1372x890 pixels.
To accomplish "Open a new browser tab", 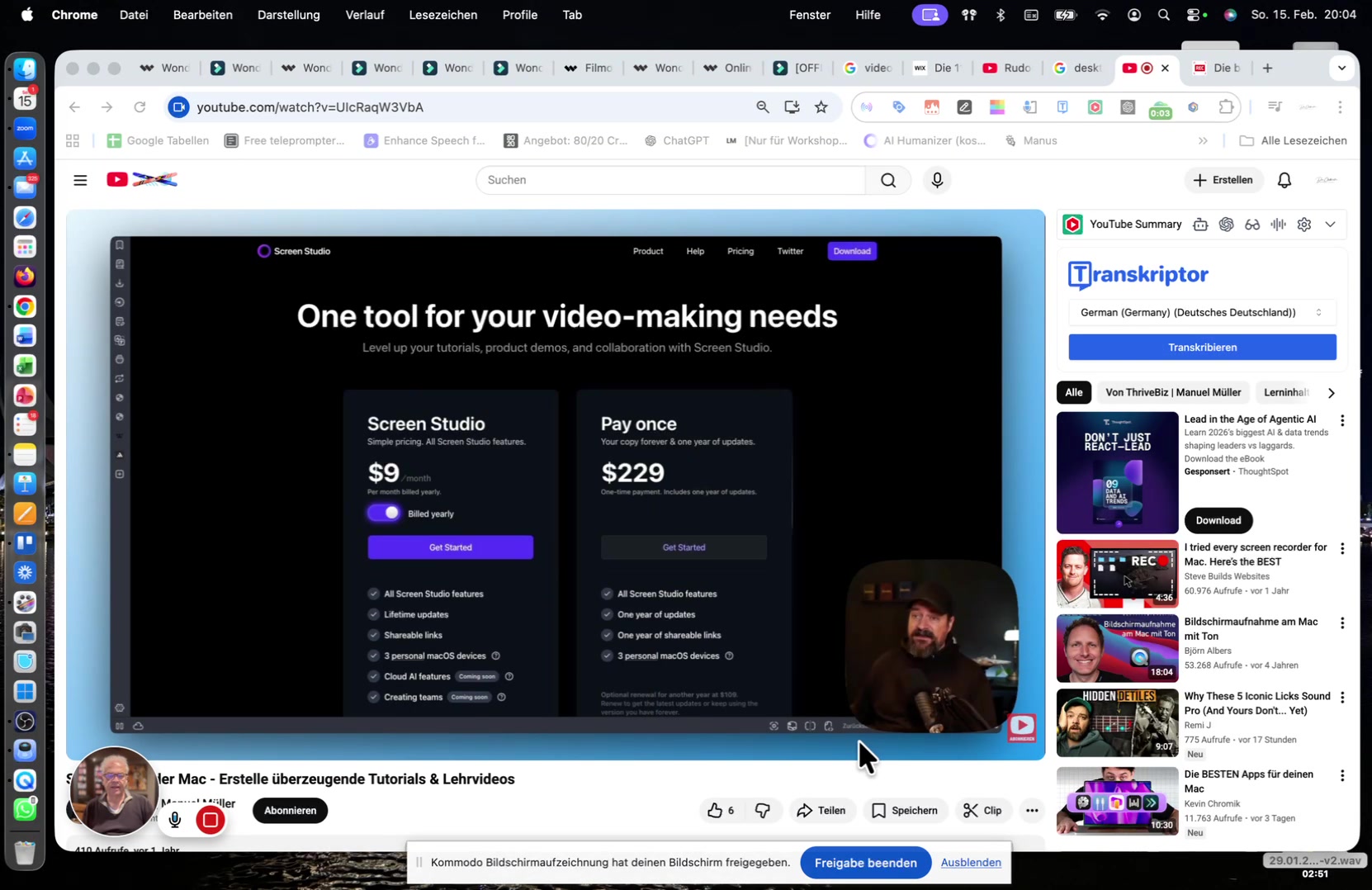I will point(1268,68).
